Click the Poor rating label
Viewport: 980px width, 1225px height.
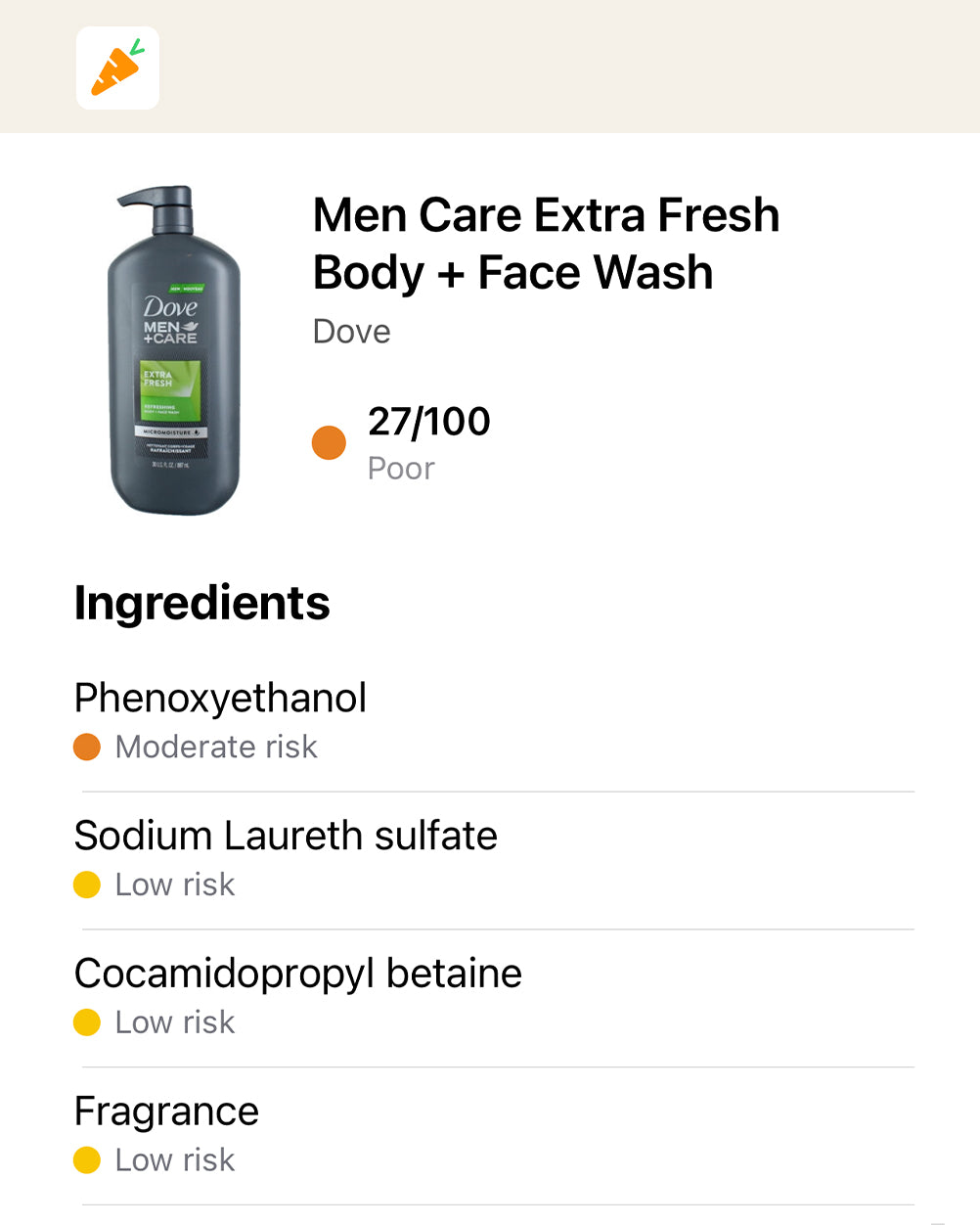[x=401, y=469]
